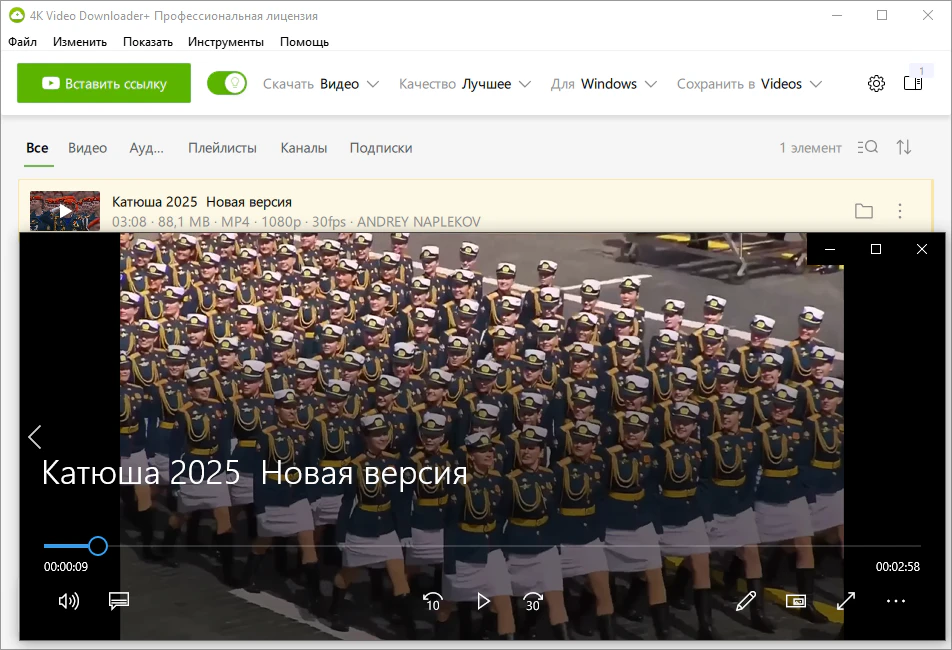
Task: Skip forward 30 seconds in player
Action: point(532,601)
